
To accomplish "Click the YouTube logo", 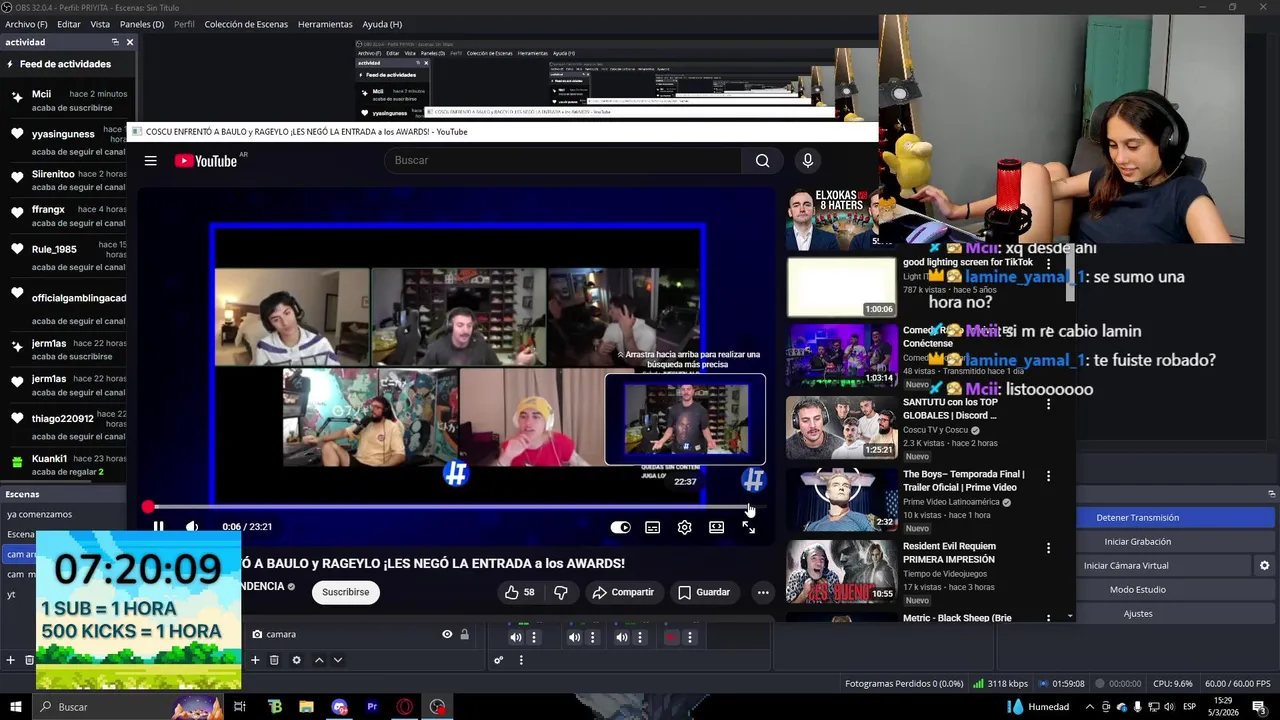I will [205, 161].
